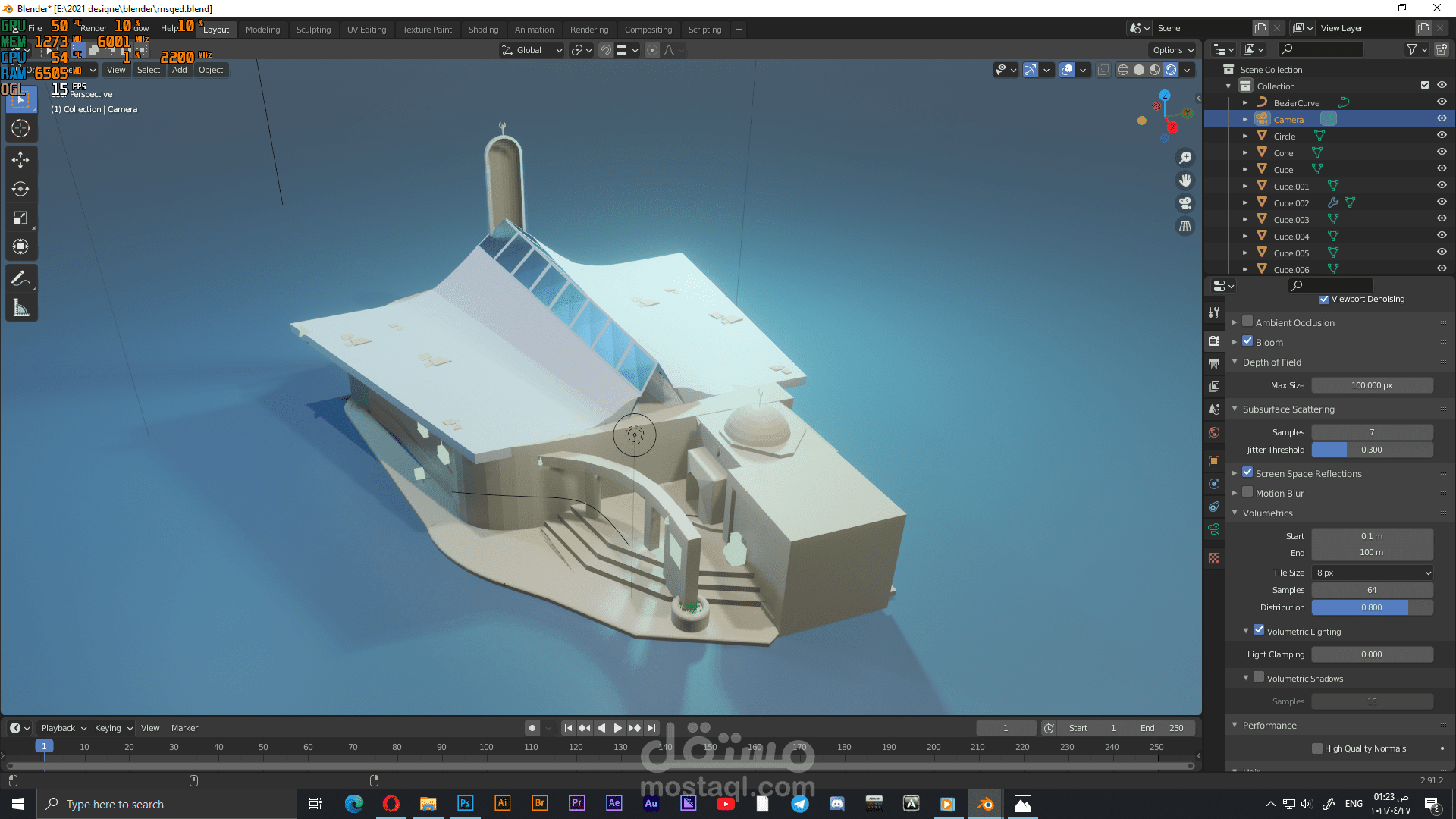Screen dimensions: 1456x819
Task: Switch viewport to wireframe shading
Action: coord(1123,70)
